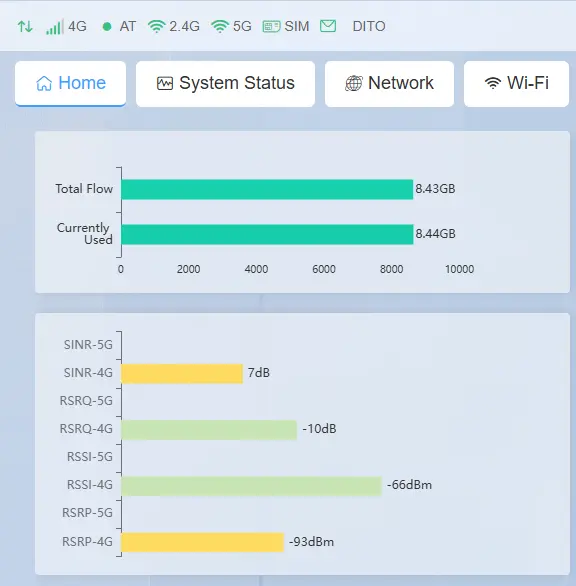This screenshot has height=586, width=576.
Task: Click the 2000 axis tick value
Action: point(188,269)
